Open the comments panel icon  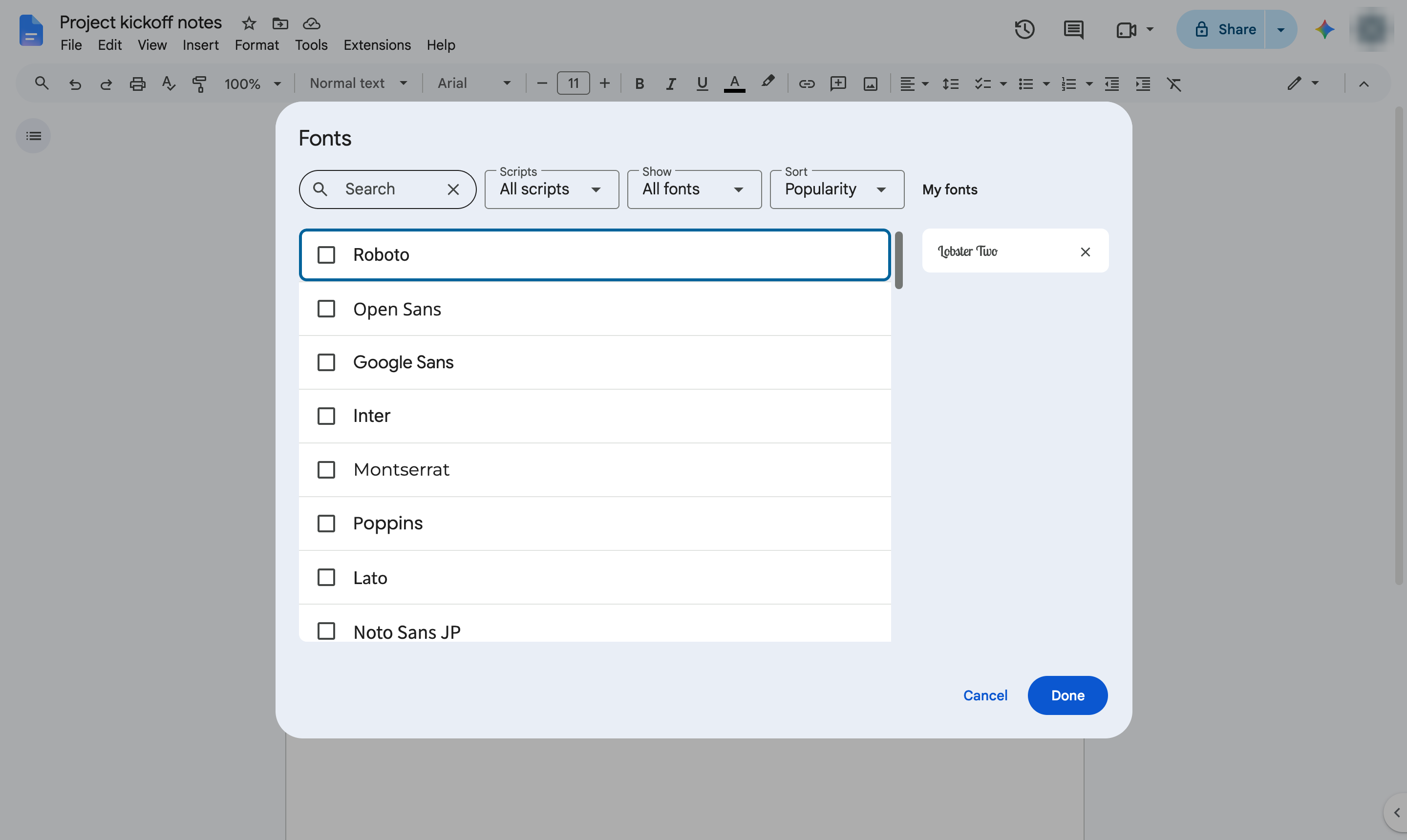click(1073, 29)
